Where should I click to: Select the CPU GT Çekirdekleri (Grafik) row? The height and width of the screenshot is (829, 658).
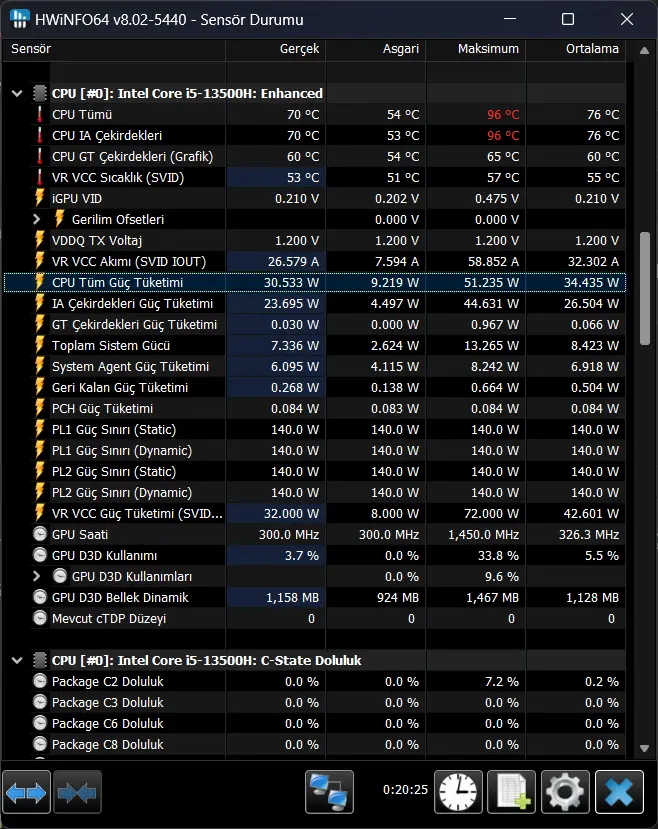click(x=314, y=156)
